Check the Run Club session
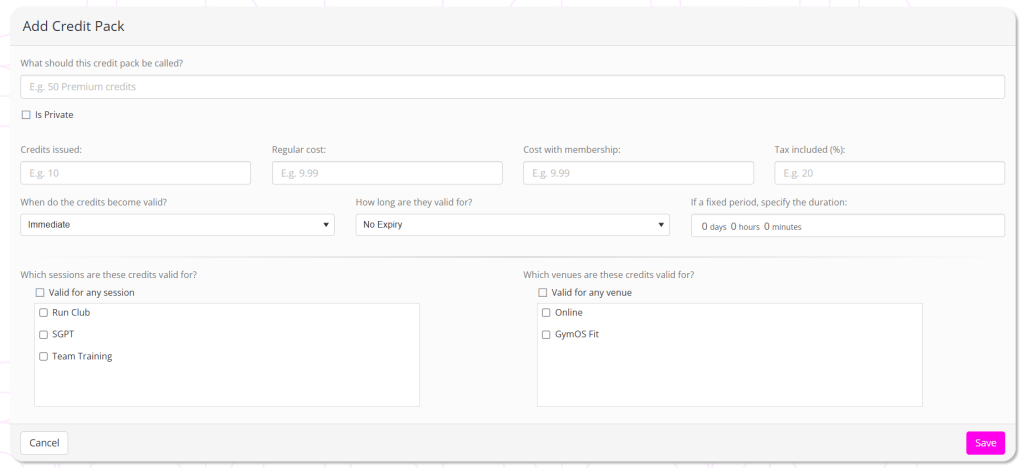 43,313
